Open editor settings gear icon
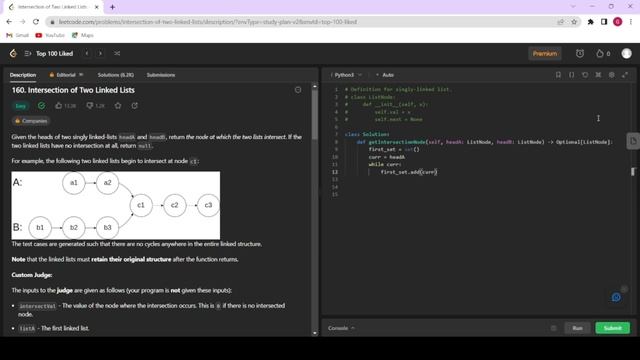 point(611,75)
